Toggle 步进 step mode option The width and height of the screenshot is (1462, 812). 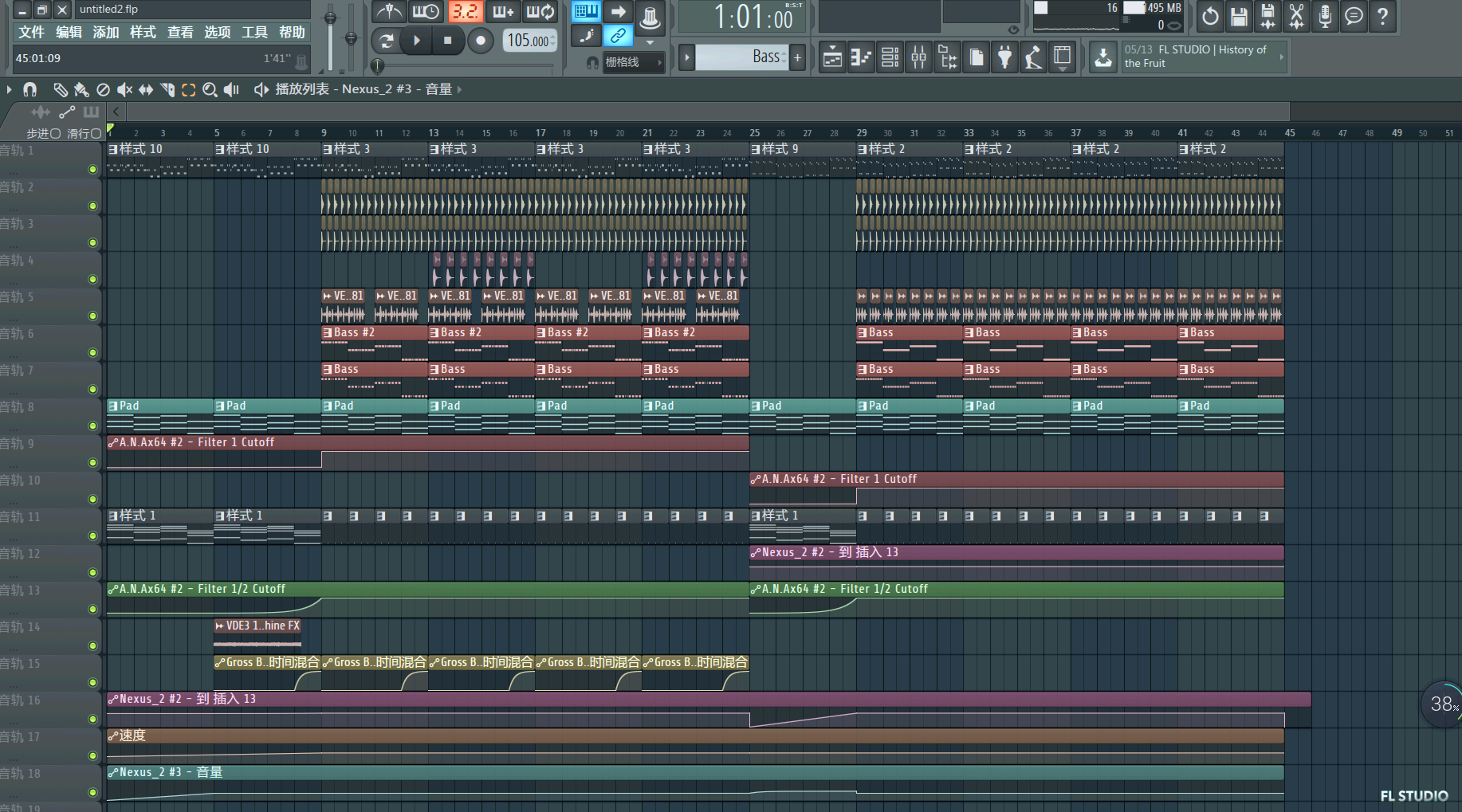[x=44, y=133]
